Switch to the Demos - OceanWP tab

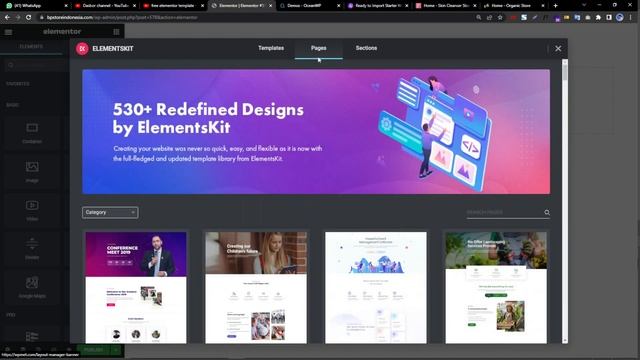pyautogui.click(x=309, y=6)
